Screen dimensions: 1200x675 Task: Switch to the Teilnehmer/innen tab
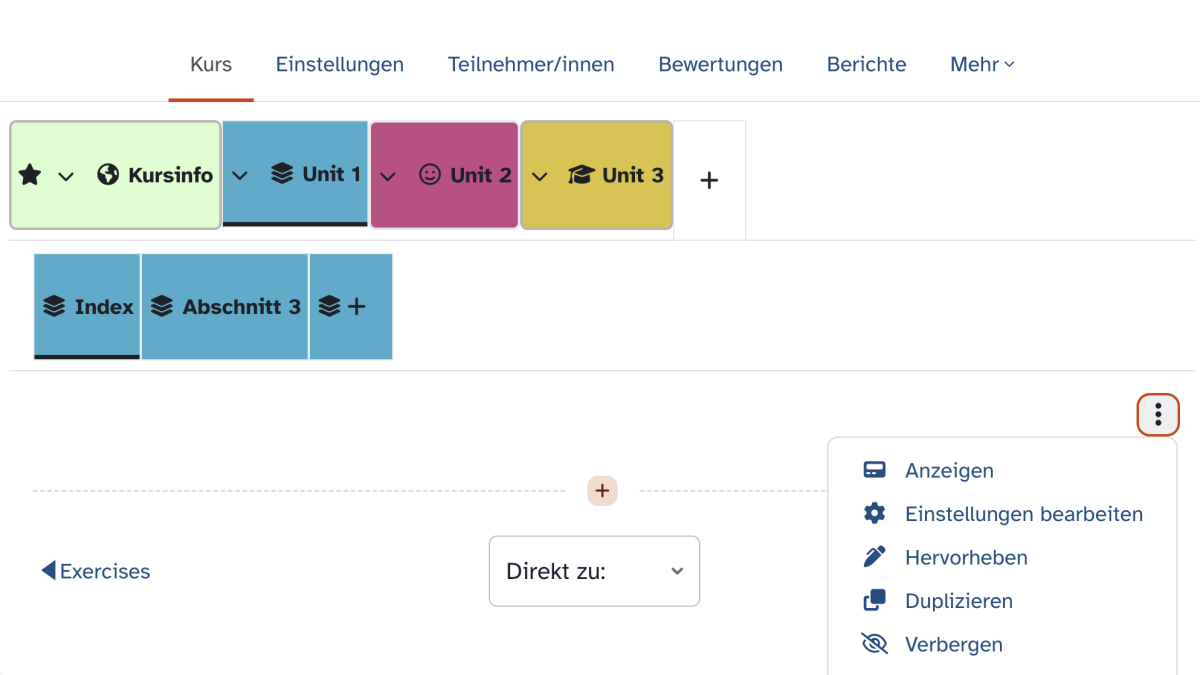(531, 65)
